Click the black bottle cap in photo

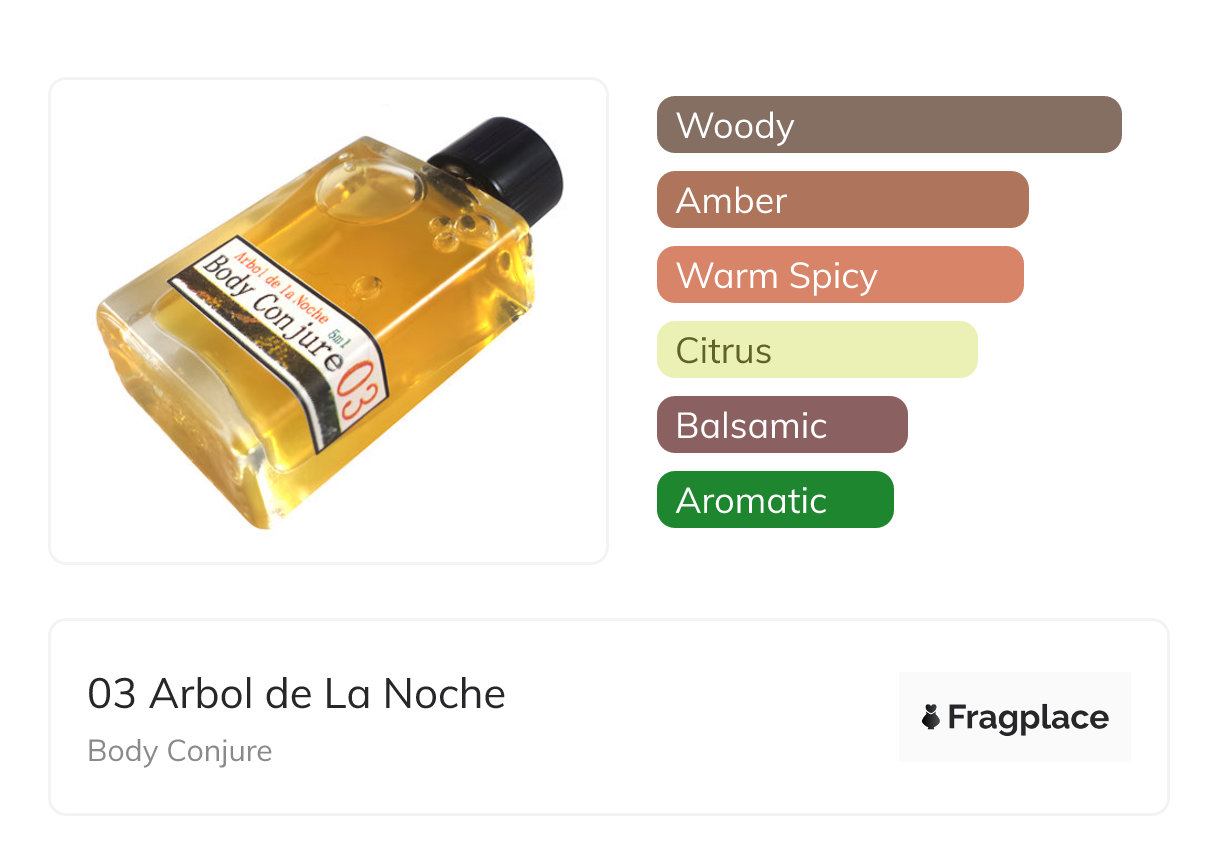pos(499,167)
